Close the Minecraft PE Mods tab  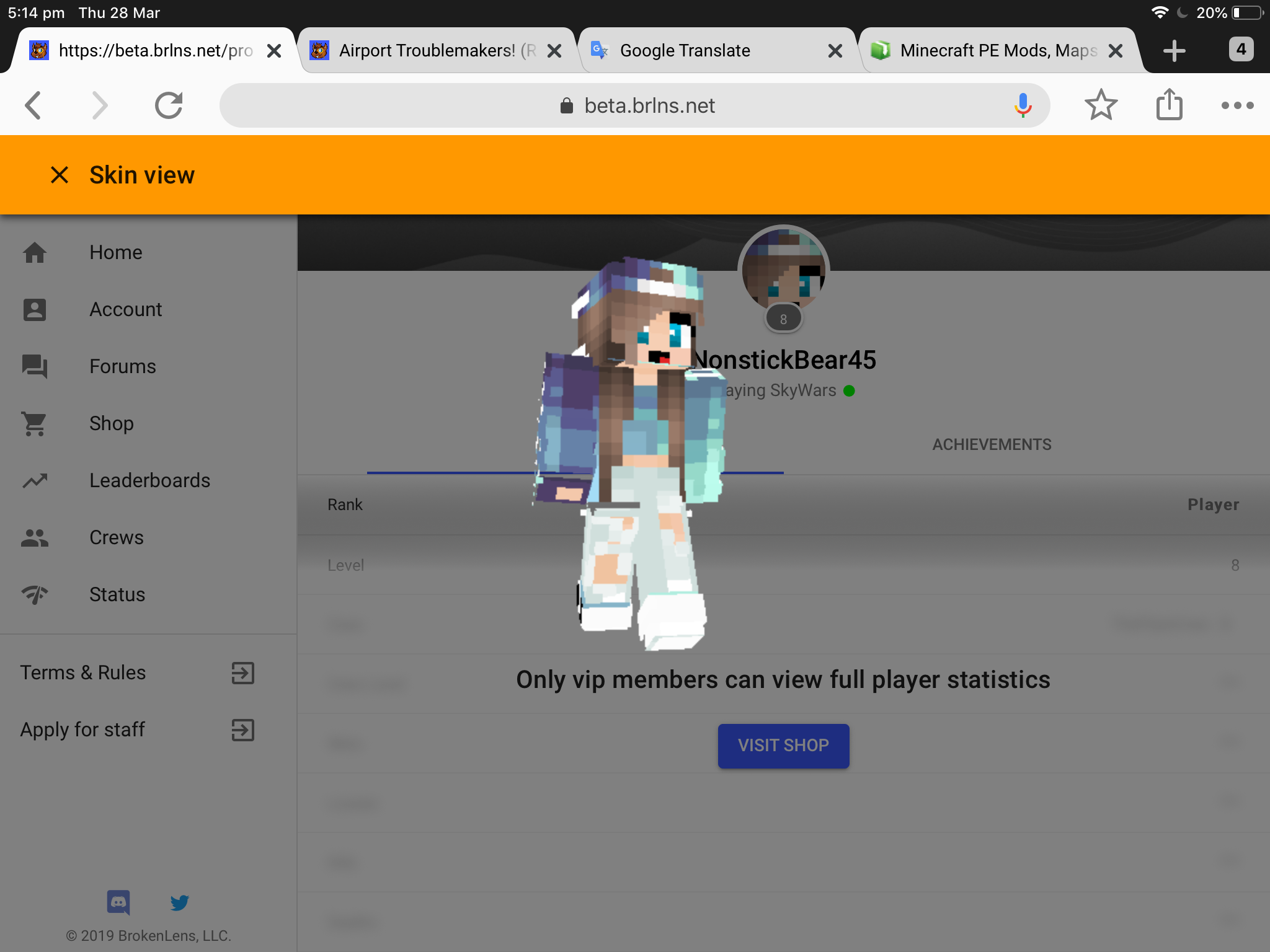point(1115,51)
